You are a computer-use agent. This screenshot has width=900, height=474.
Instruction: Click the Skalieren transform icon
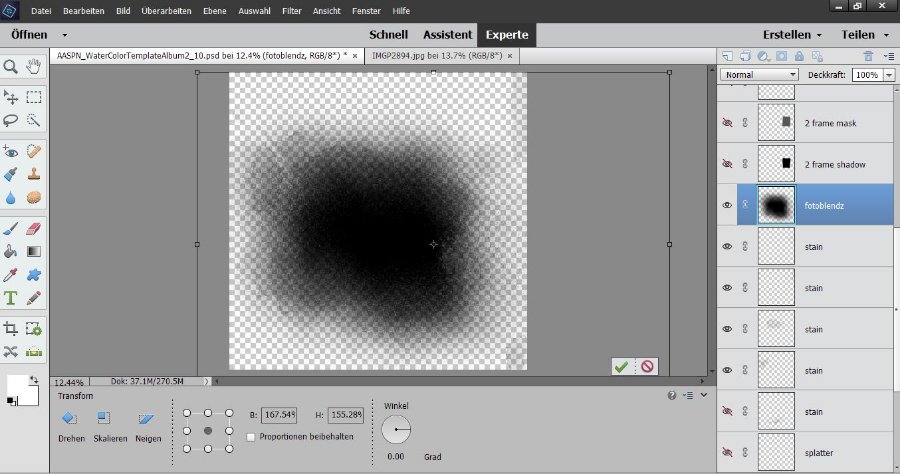(x=103, y=418)
